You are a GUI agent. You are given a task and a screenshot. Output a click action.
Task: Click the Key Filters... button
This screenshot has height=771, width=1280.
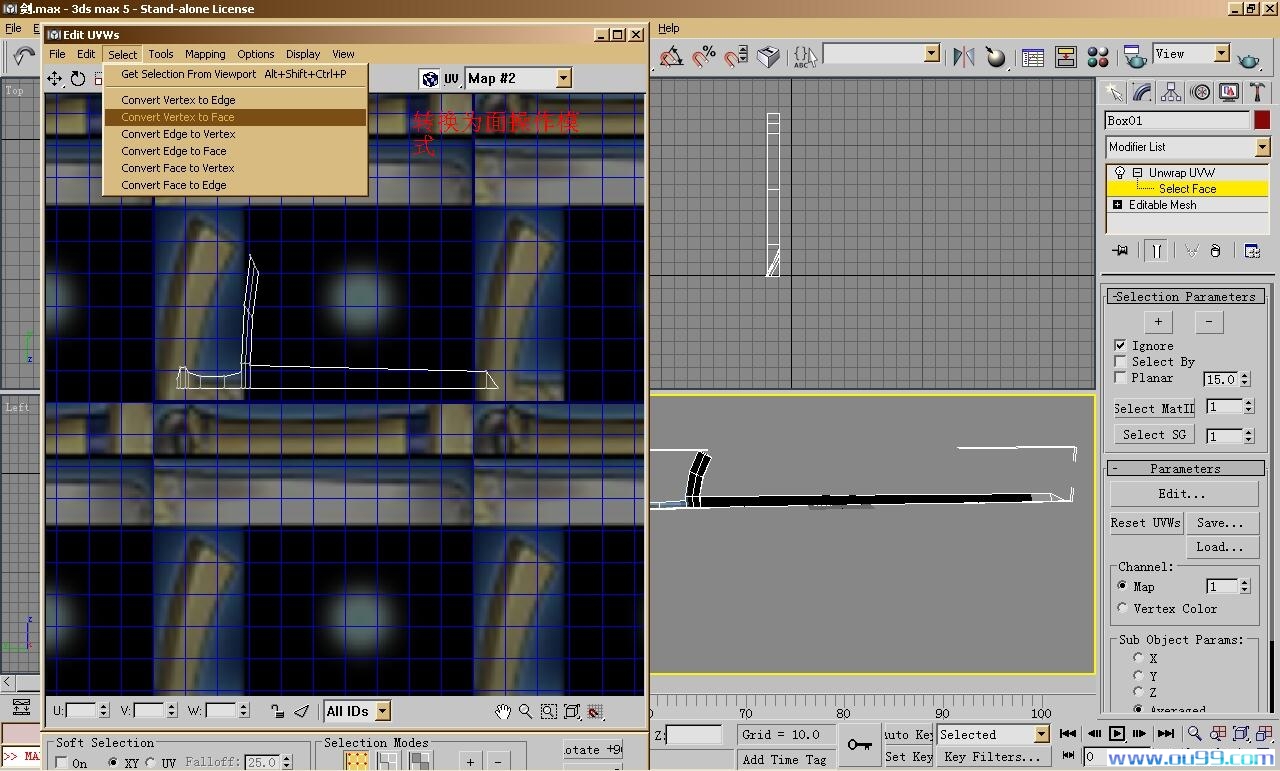coord(993,757)
